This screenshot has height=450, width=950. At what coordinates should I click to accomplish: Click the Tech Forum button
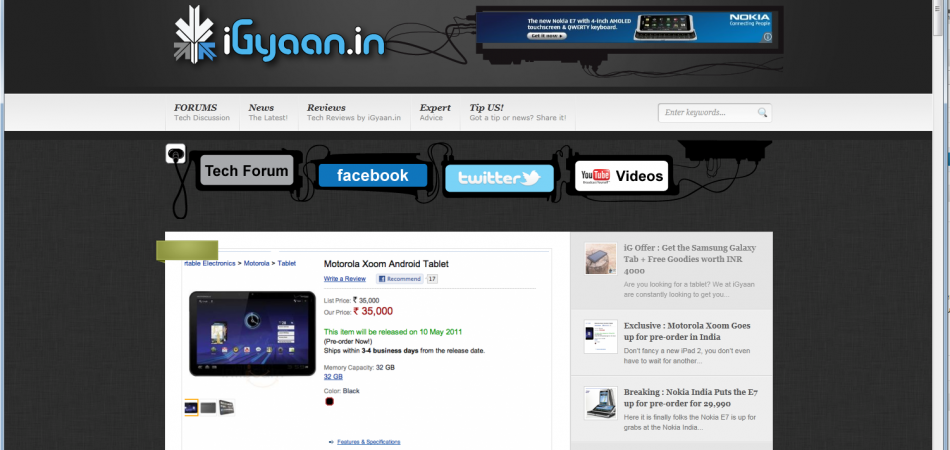(247, 171)
